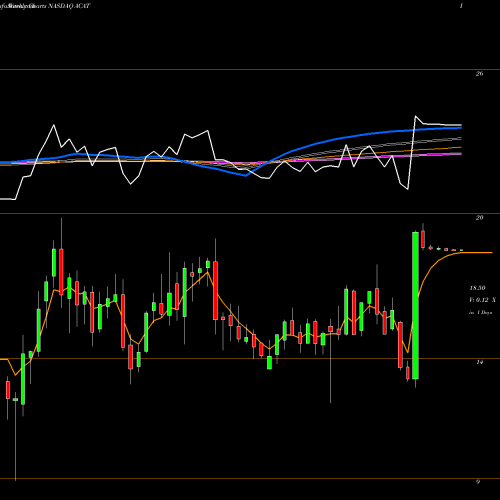
Task: Click the 14 price axis label
Action: click(479, 362)
